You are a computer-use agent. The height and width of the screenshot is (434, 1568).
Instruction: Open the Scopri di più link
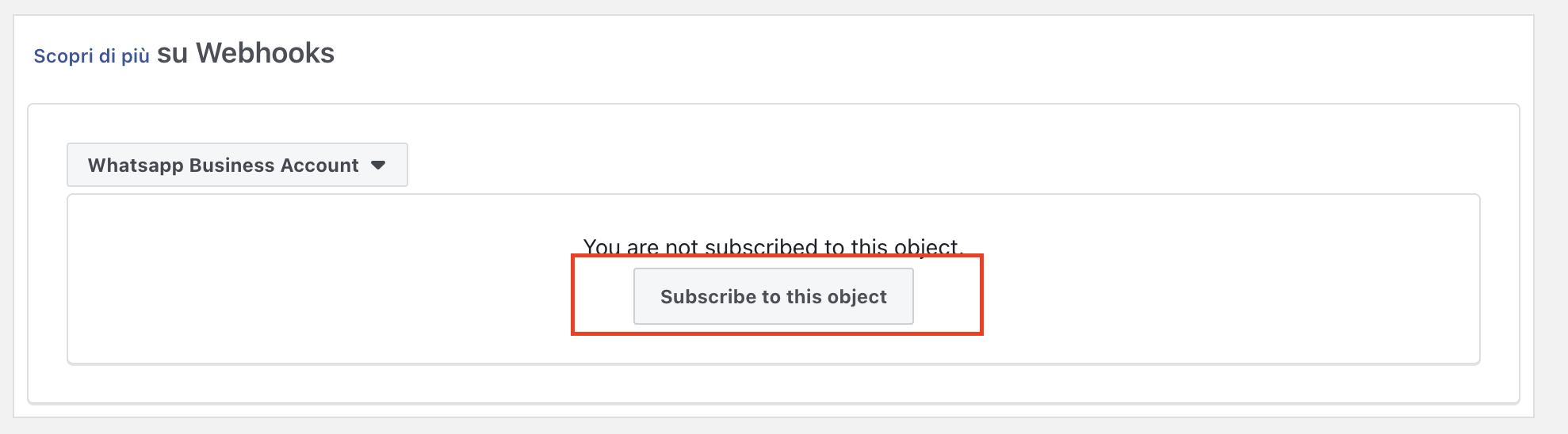[x=91, y=56]
